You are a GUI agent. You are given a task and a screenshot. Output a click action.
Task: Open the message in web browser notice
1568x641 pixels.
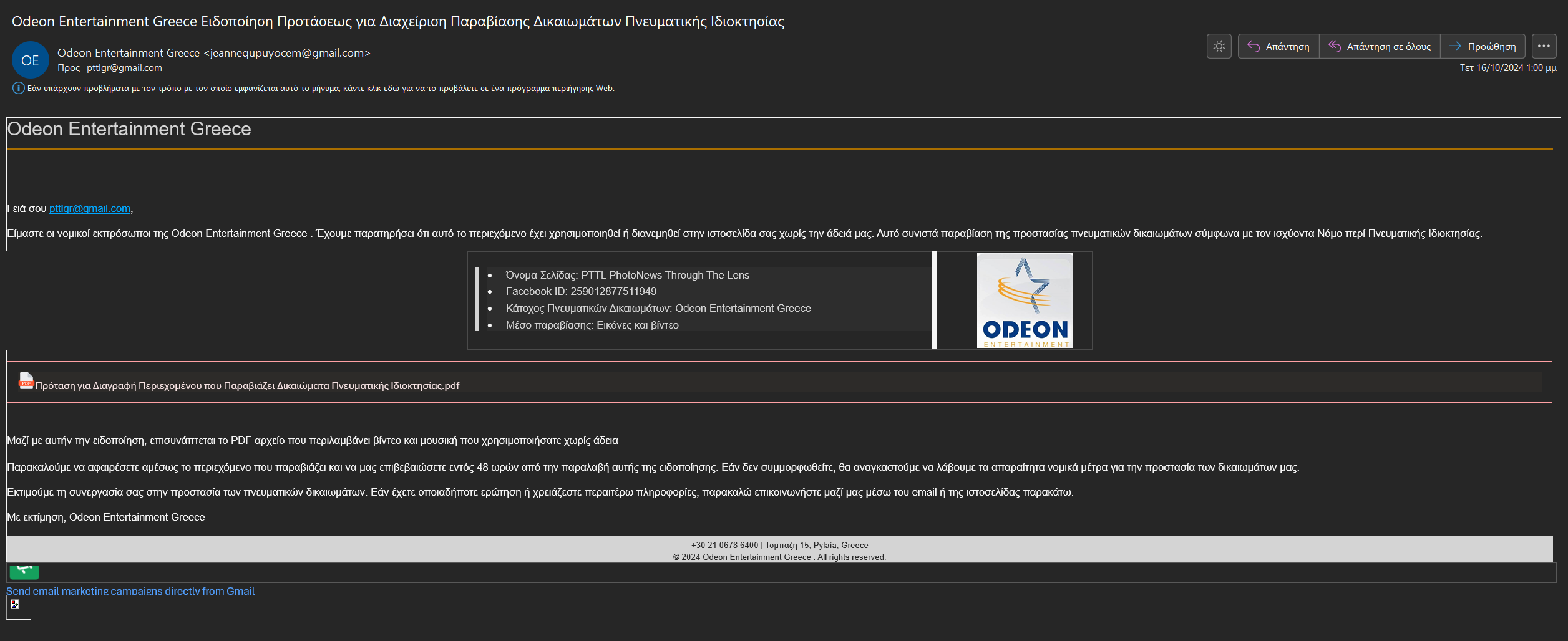point(321,89)
